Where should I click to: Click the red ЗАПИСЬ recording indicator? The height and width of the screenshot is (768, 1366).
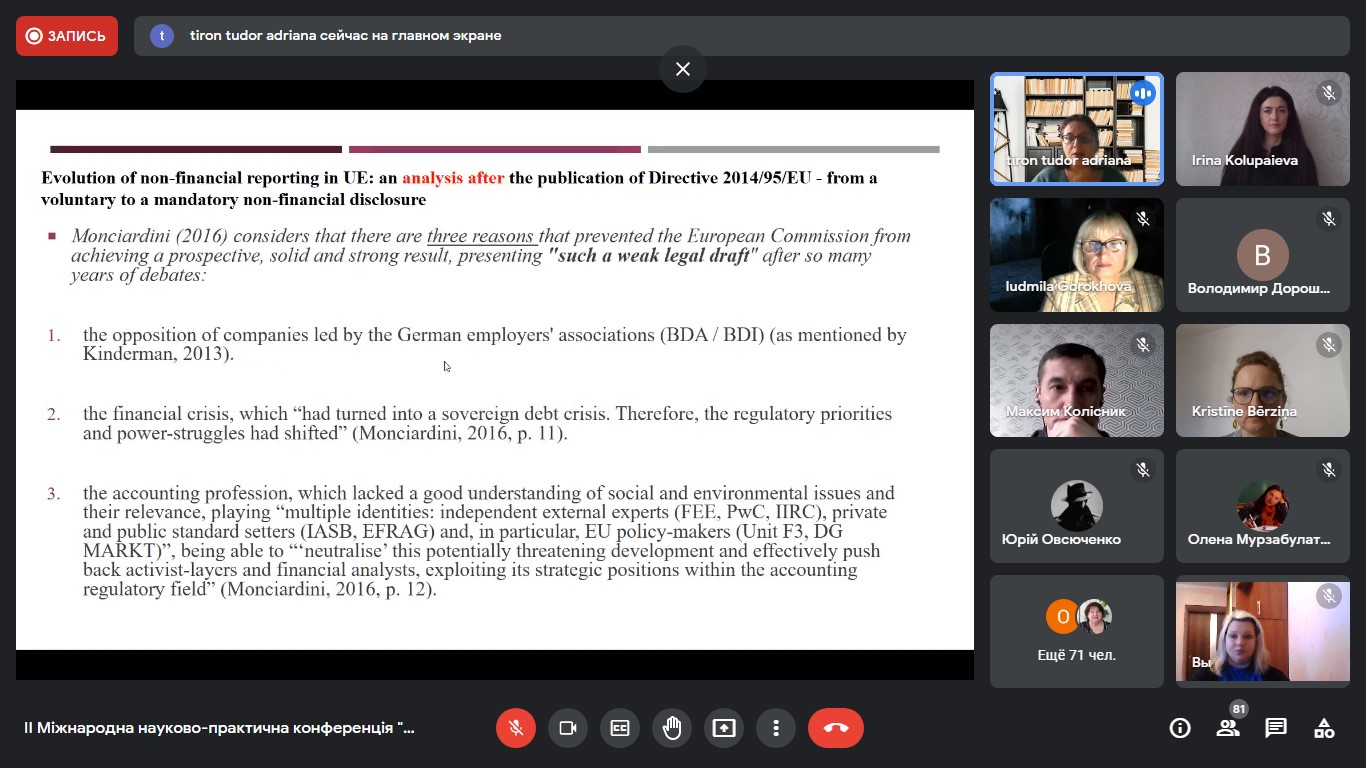pos(67,36)
